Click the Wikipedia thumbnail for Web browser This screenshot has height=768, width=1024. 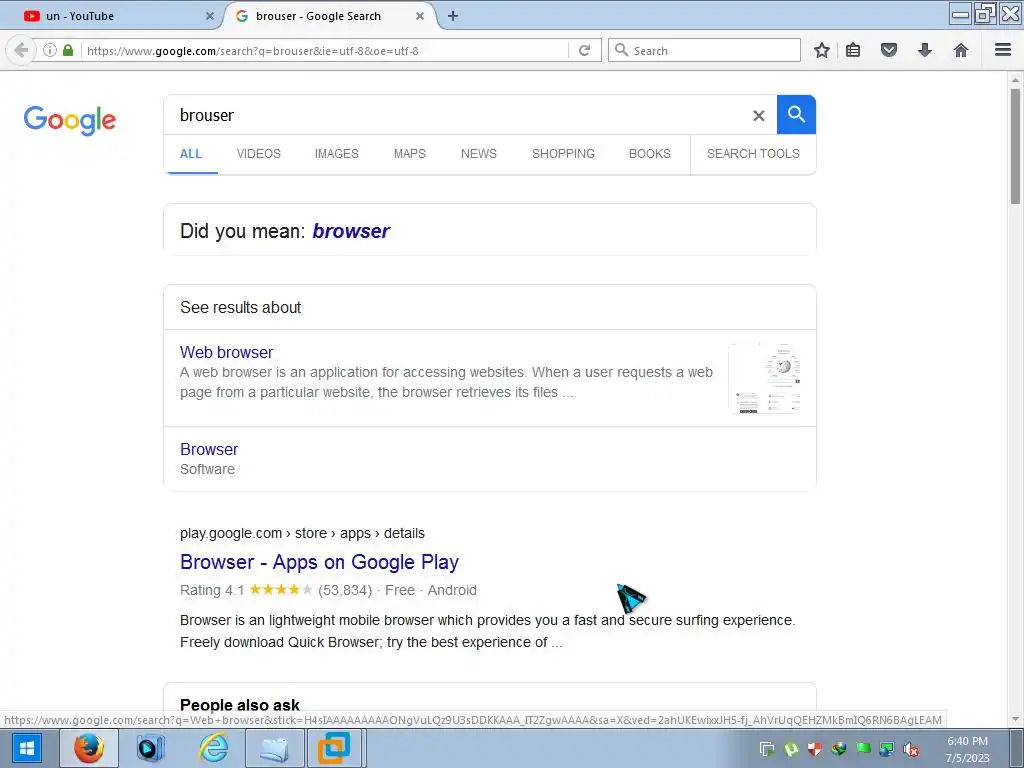coord(765,378)
